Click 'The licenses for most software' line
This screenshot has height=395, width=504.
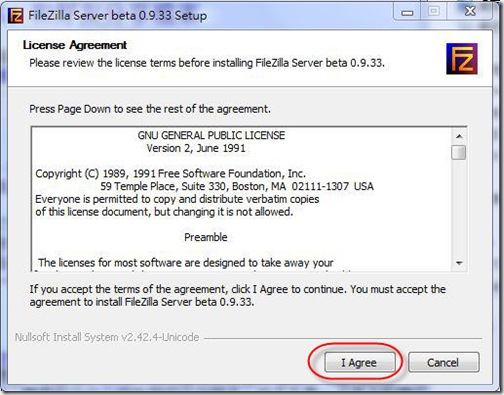(x=186, y=263)
